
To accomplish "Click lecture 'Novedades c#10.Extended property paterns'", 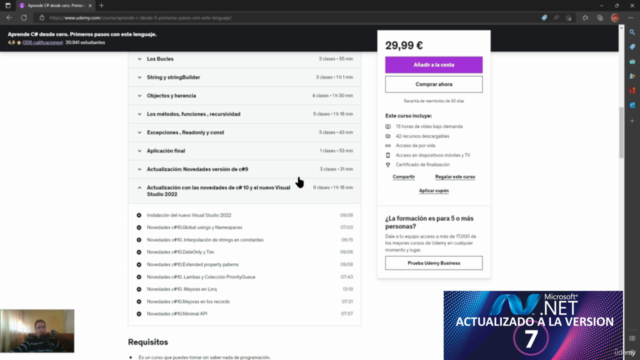I will (193, 264).
